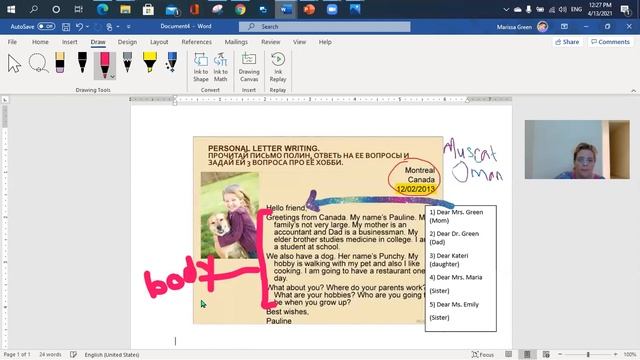
Task: Open the File menu
Action: (12, 42)
